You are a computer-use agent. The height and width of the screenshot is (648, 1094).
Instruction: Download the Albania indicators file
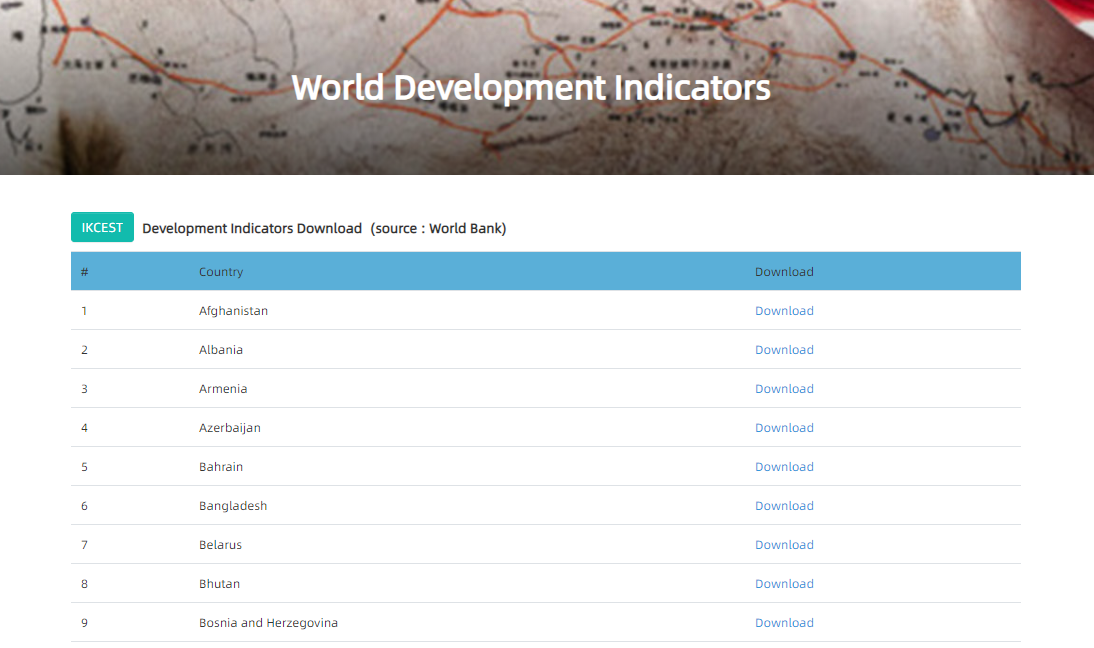(784, 350)
